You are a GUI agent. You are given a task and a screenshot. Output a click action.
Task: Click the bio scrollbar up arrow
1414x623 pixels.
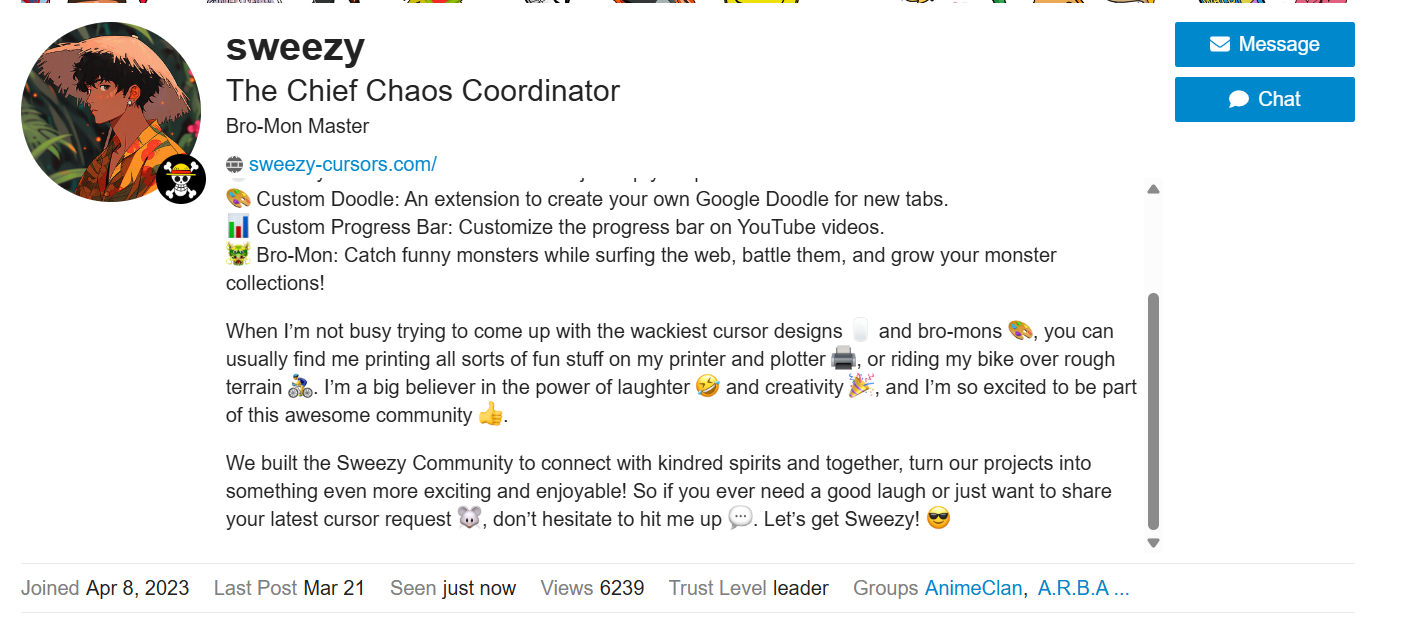(x=1153, y=189)
